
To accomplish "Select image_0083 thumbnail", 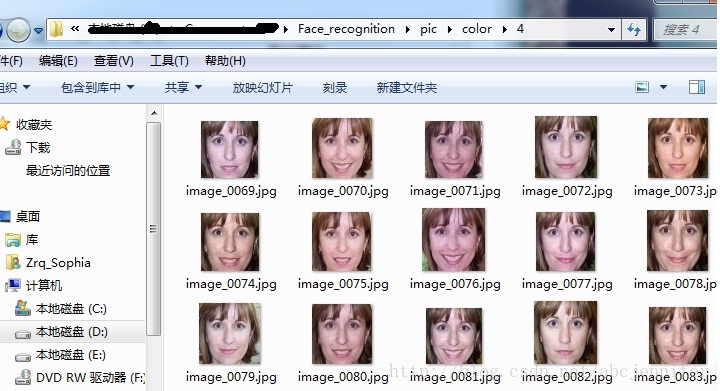I will click(678, 335).
